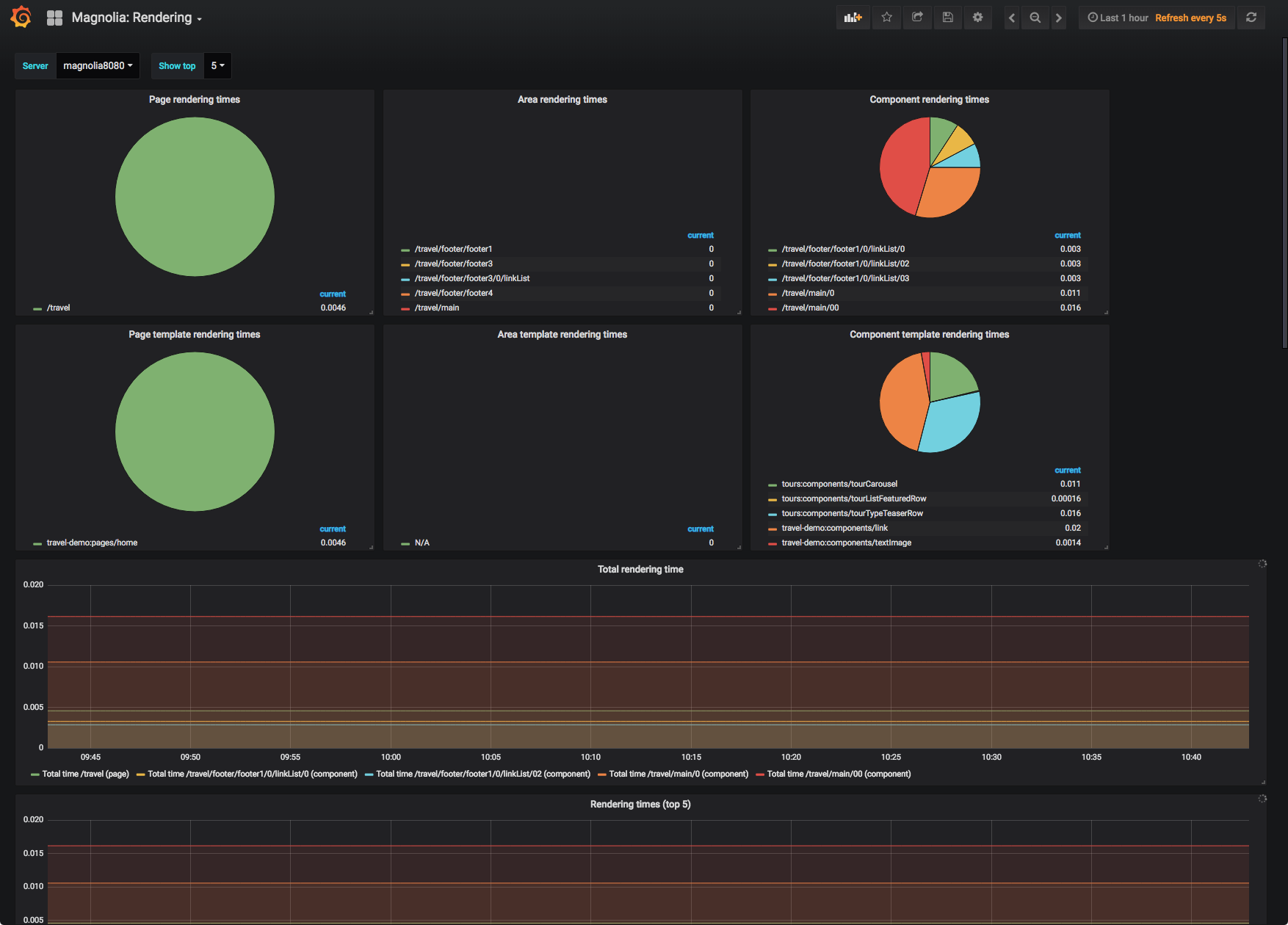Hide the /travel series in Page rendering times

(x=58, y=308)
